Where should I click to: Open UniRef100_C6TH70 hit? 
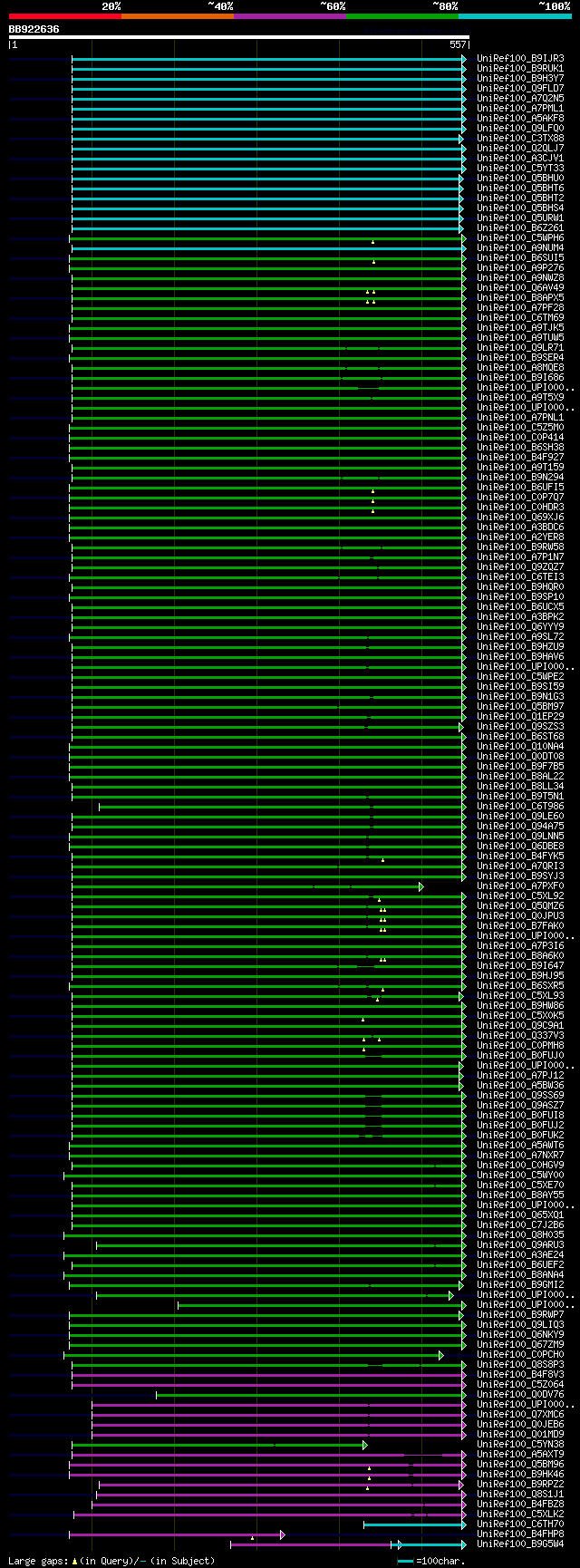click(x=520, y=1524)
